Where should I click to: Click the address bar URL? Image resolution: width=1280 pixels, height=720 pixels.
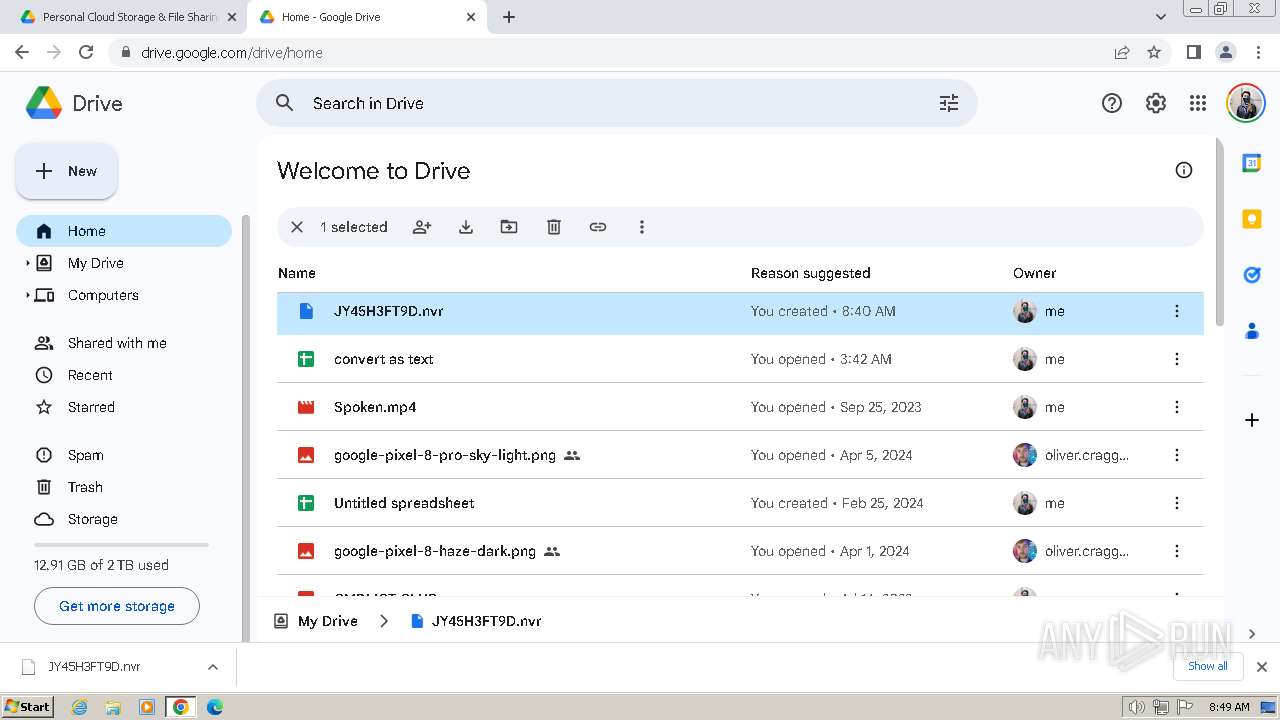[232, 53]
